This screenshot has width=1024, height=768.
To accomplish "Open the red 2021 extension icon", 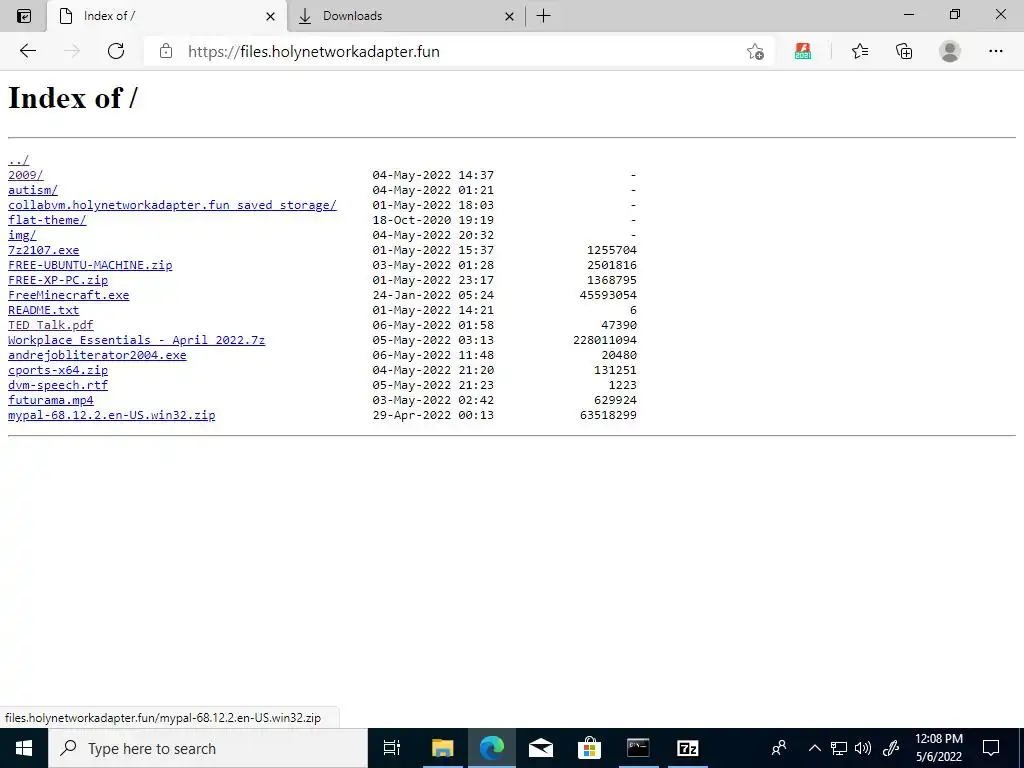I will (803, 52).
